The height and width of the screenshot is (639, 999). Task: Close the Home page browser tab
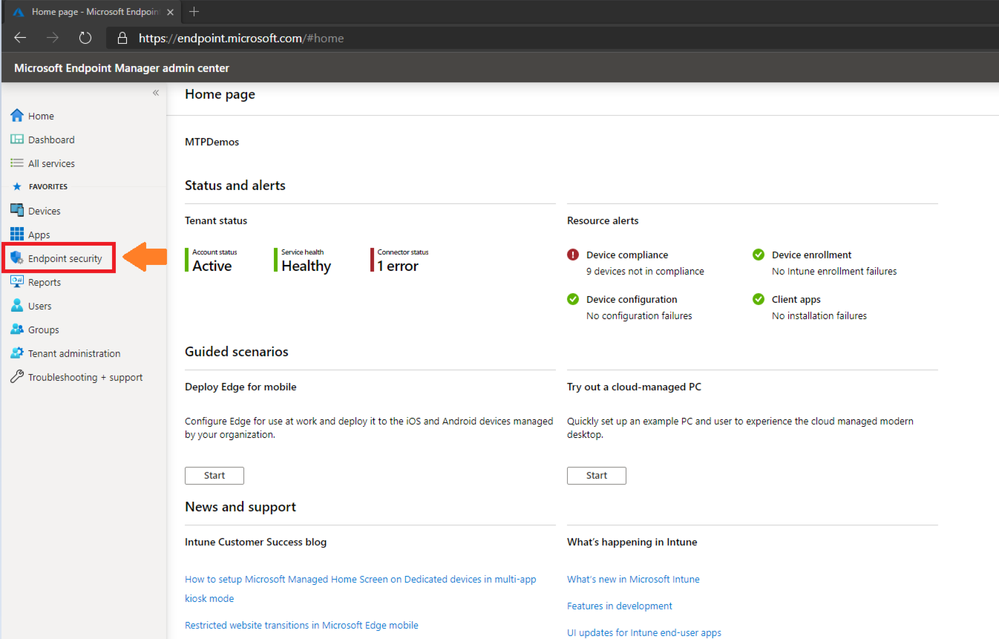pos(170,11)
